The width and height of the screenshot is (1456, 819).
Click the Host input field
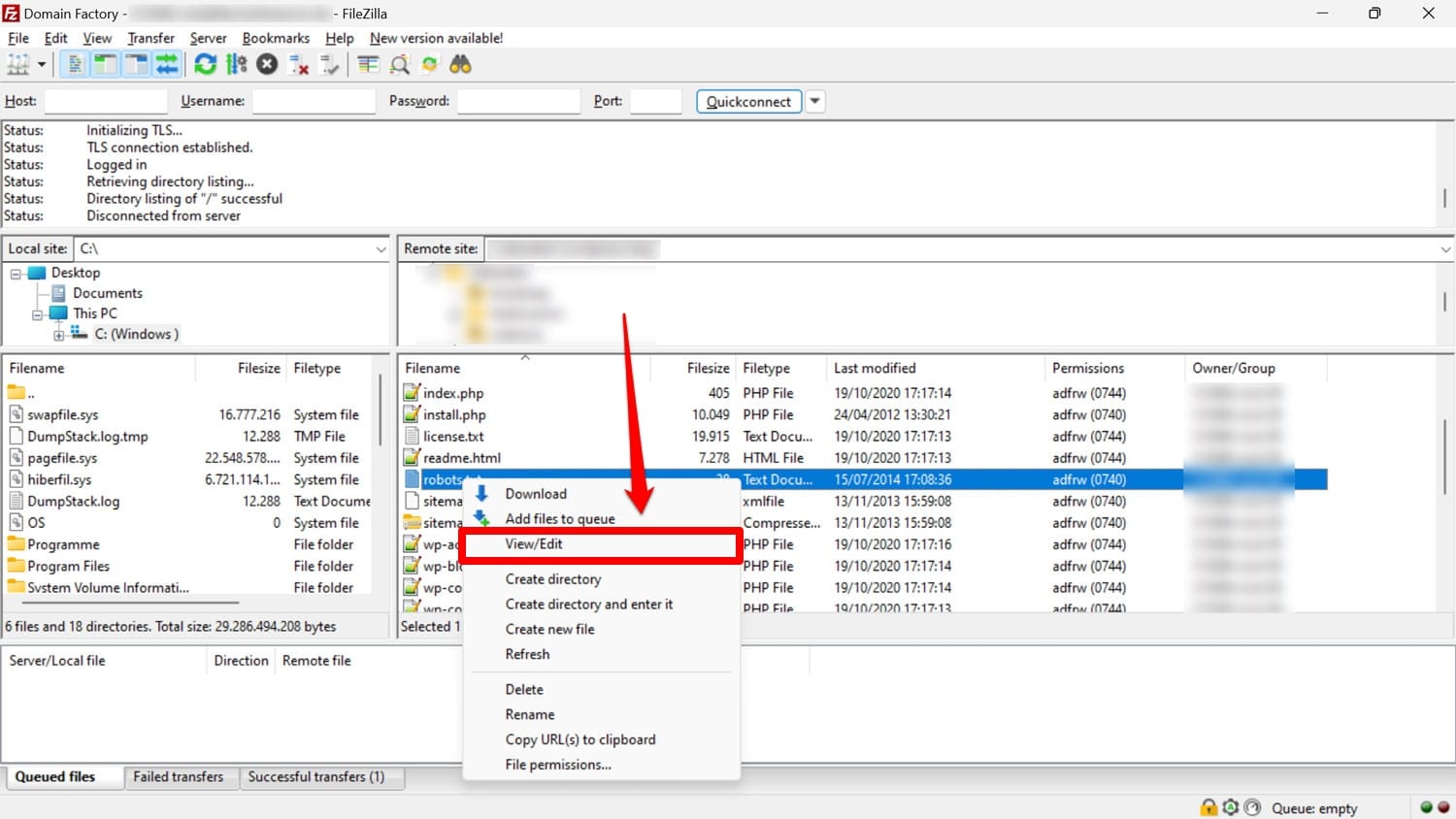click(106, 101)
